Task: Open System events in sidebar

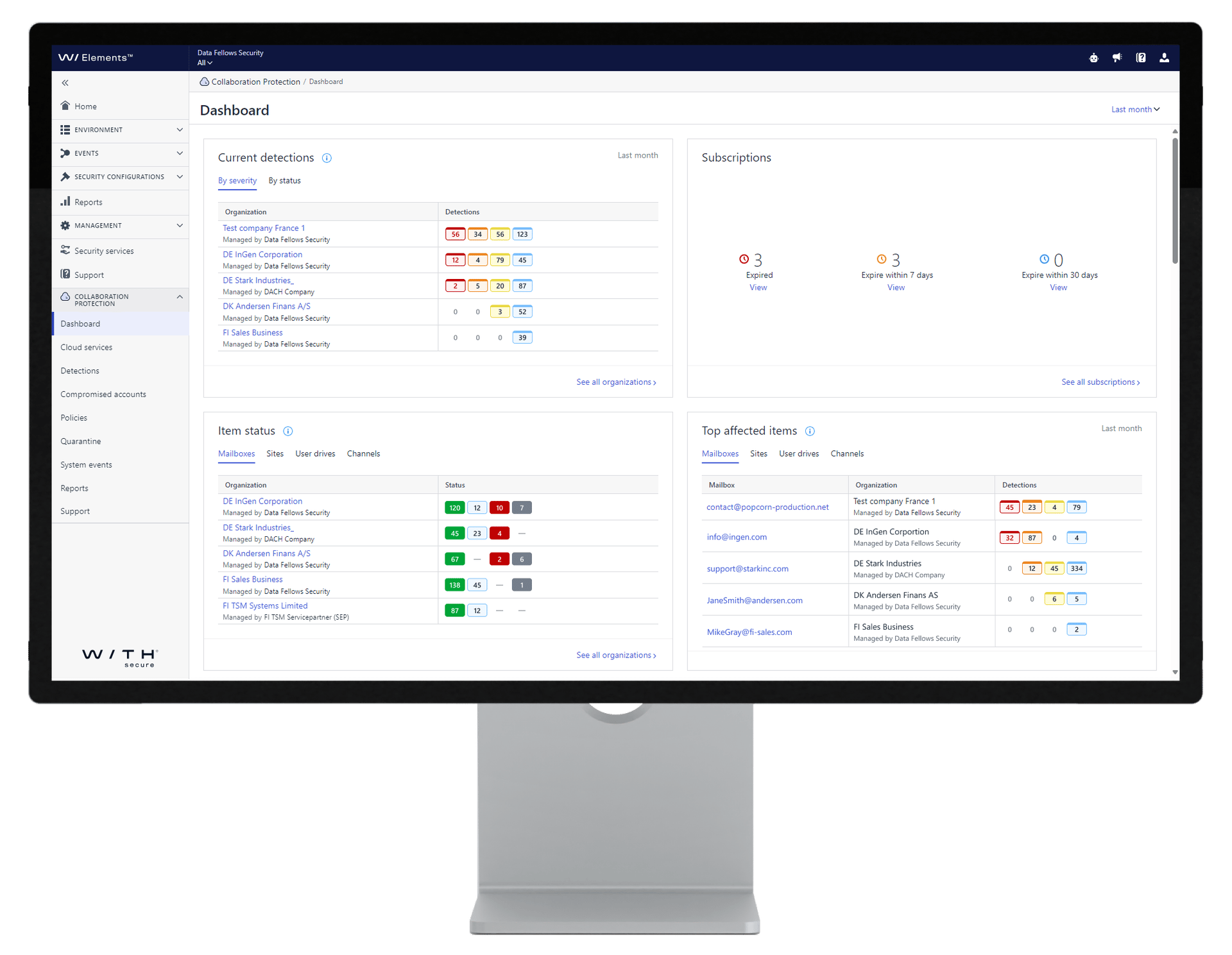Action: [86, 465]
